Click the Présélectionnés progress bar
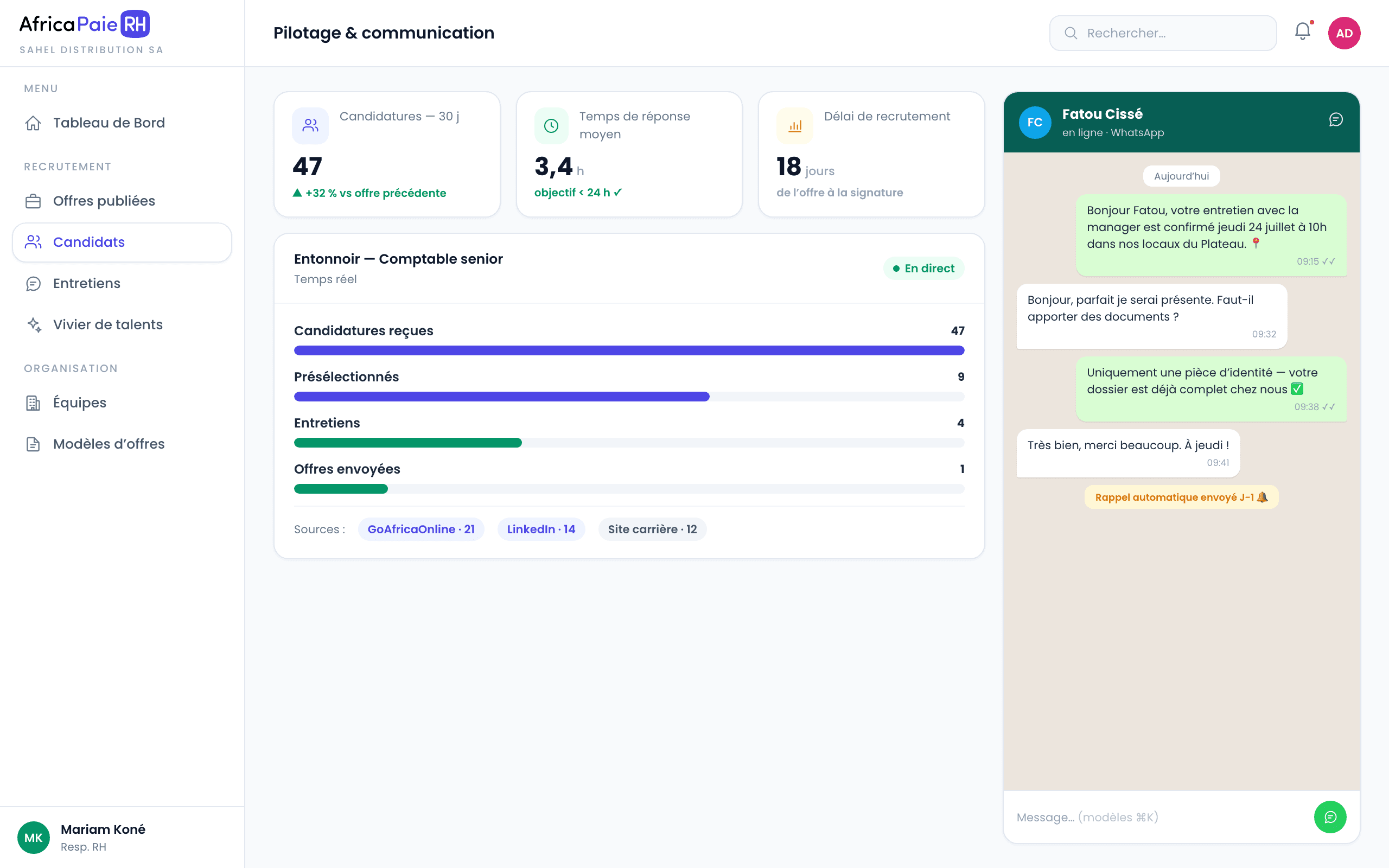This screenshot has height=868, width=1389. 629,396
